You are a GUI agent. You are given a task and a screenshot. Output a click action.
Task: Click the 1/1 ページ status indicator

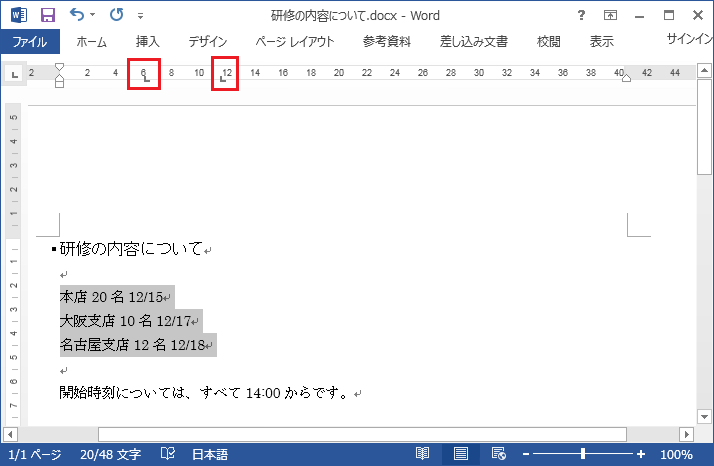click(35, 454)
